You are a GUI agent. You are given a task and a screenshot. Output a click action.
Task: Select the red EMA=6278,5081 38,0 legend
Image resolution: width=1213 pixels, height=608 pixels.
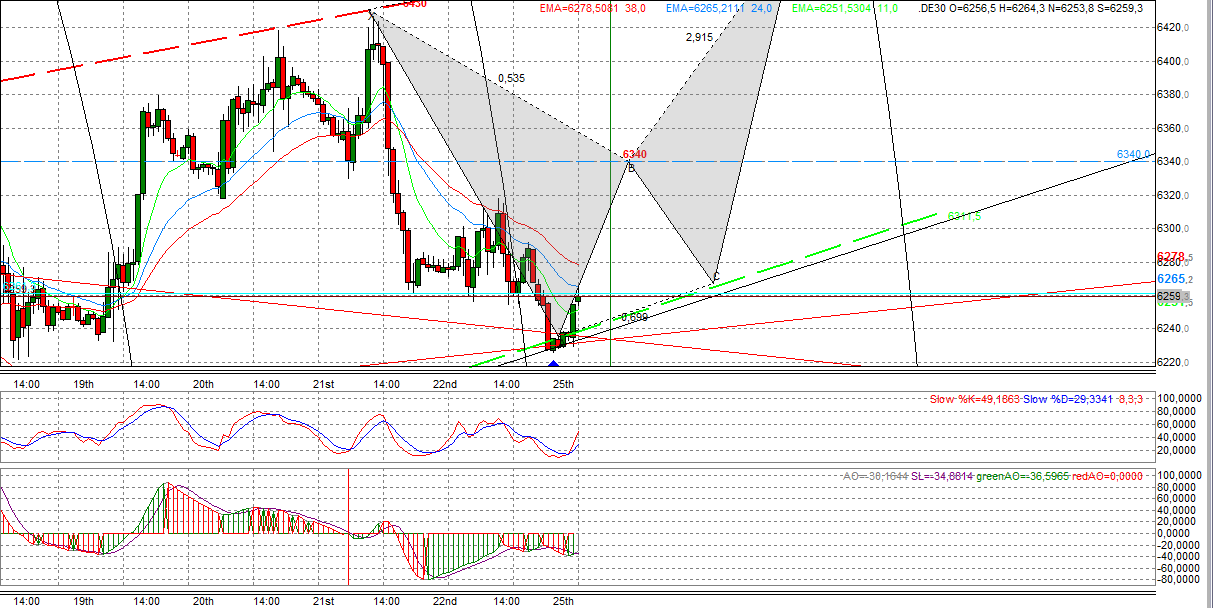point(594,8)
